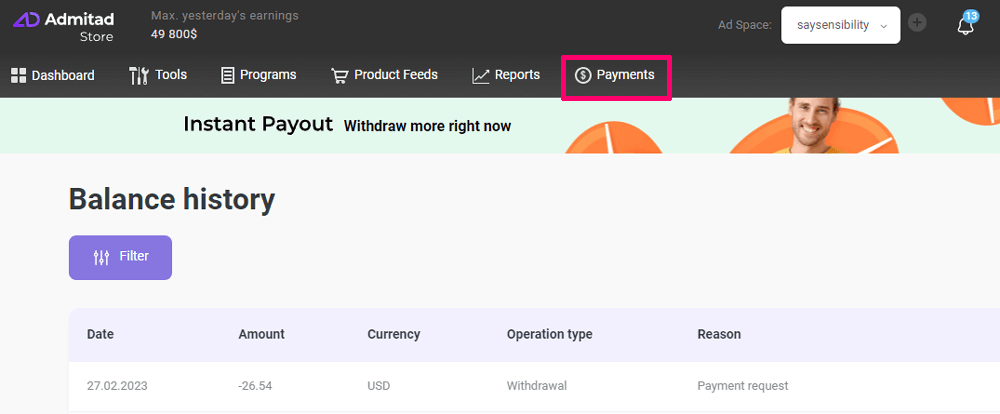
Task: Click the 'Withdraw more right now' banner text
Action: tap(427, 126)
